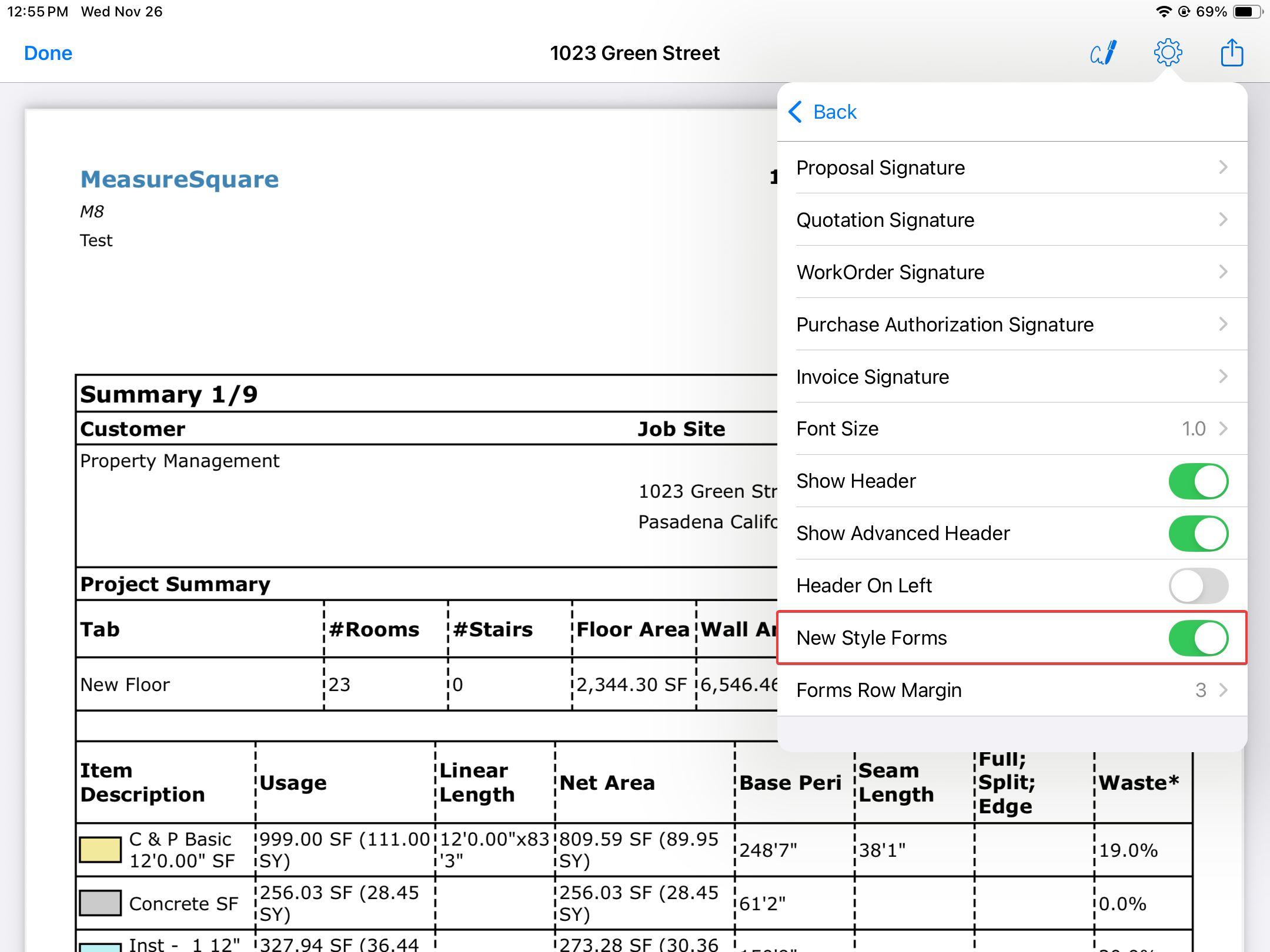Screen dimensions: 1270x952
Task: Tap the Wi-Fi status icon
Action: pos(1163,12)
